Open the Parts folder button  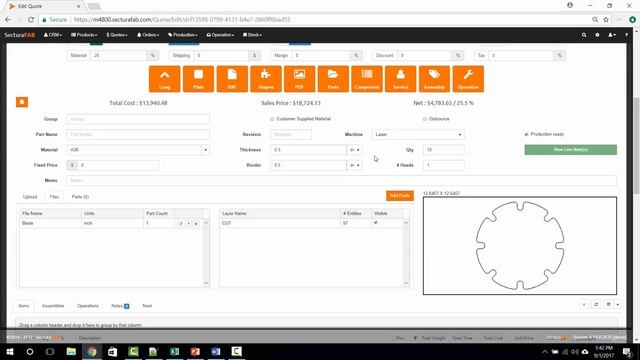[x=333, y=79]
